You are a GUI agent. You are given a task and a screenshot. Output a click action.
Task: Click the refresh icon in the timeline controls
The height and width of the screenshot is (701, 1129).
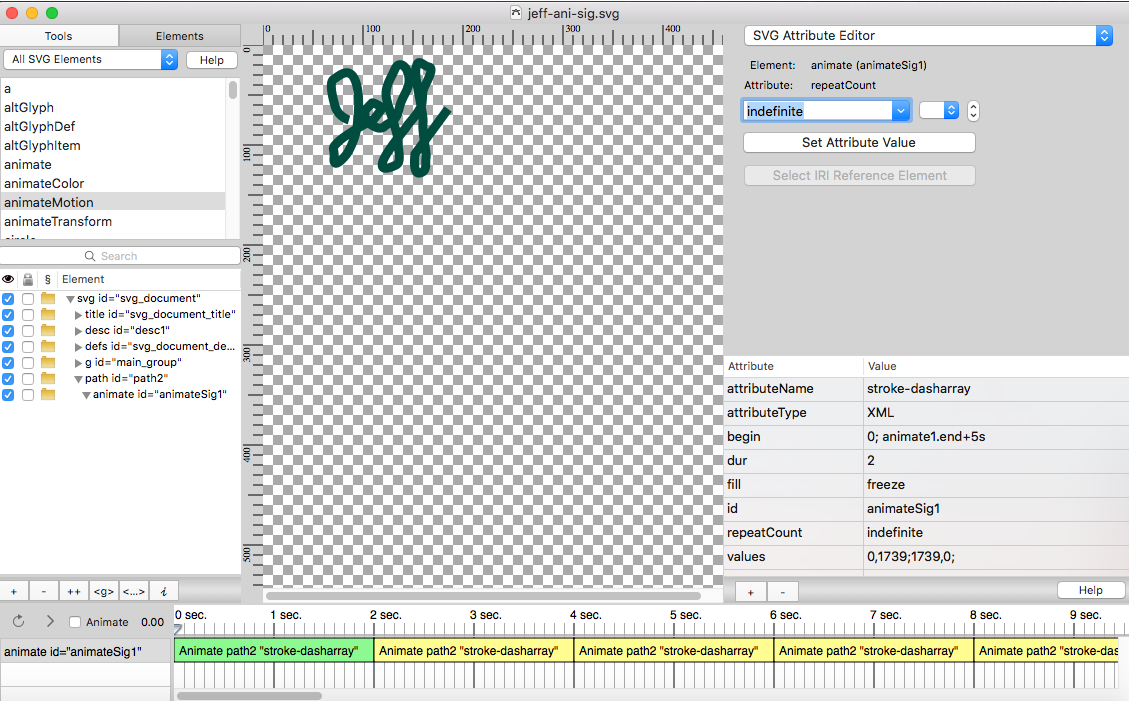click(18, 621)
